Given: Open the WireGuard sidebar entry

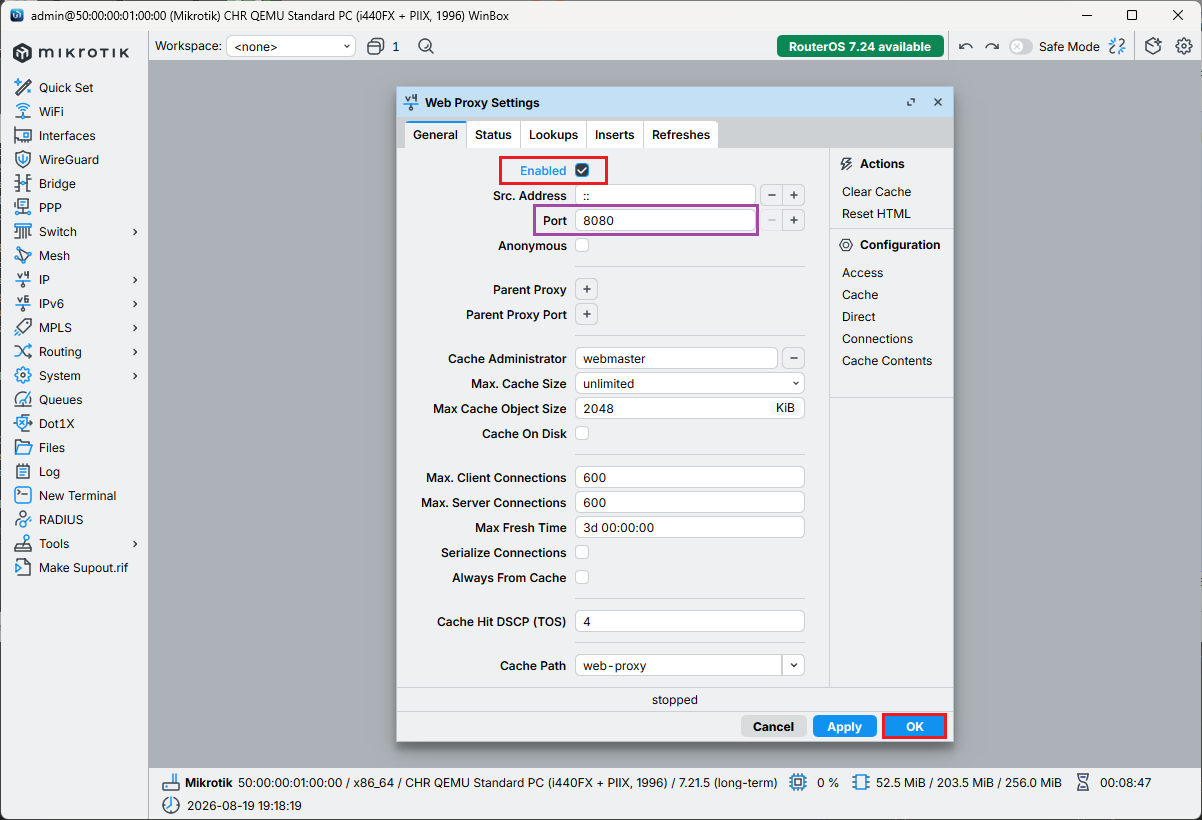Looking at the screenshot, I should click(x=68, y=159).
